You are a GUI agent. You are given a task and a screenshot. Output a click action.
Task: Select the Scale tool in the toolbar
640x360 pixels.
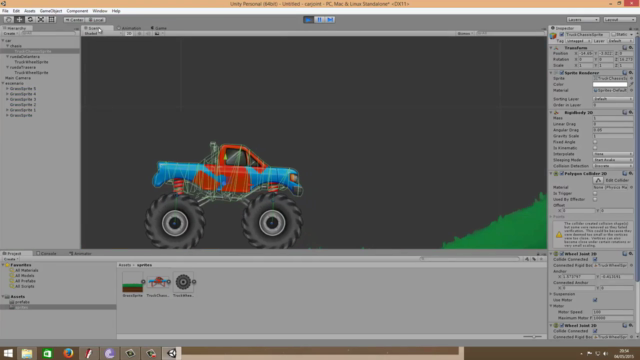point(41,20)
